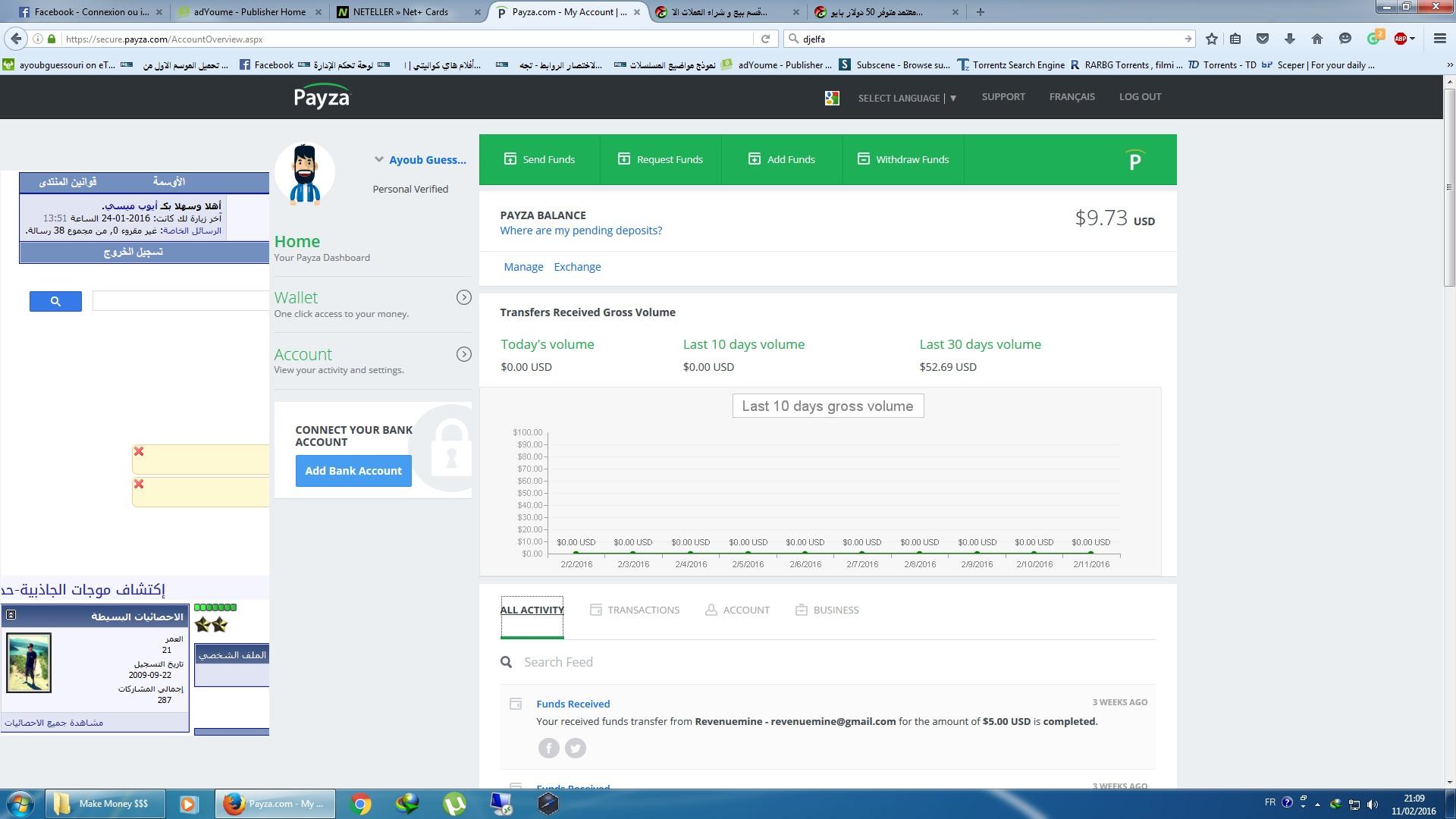This screenshot has height=819, width=1456.
Task: Switch to Facebook Connexion browser tab
Action: click(90, 12)
